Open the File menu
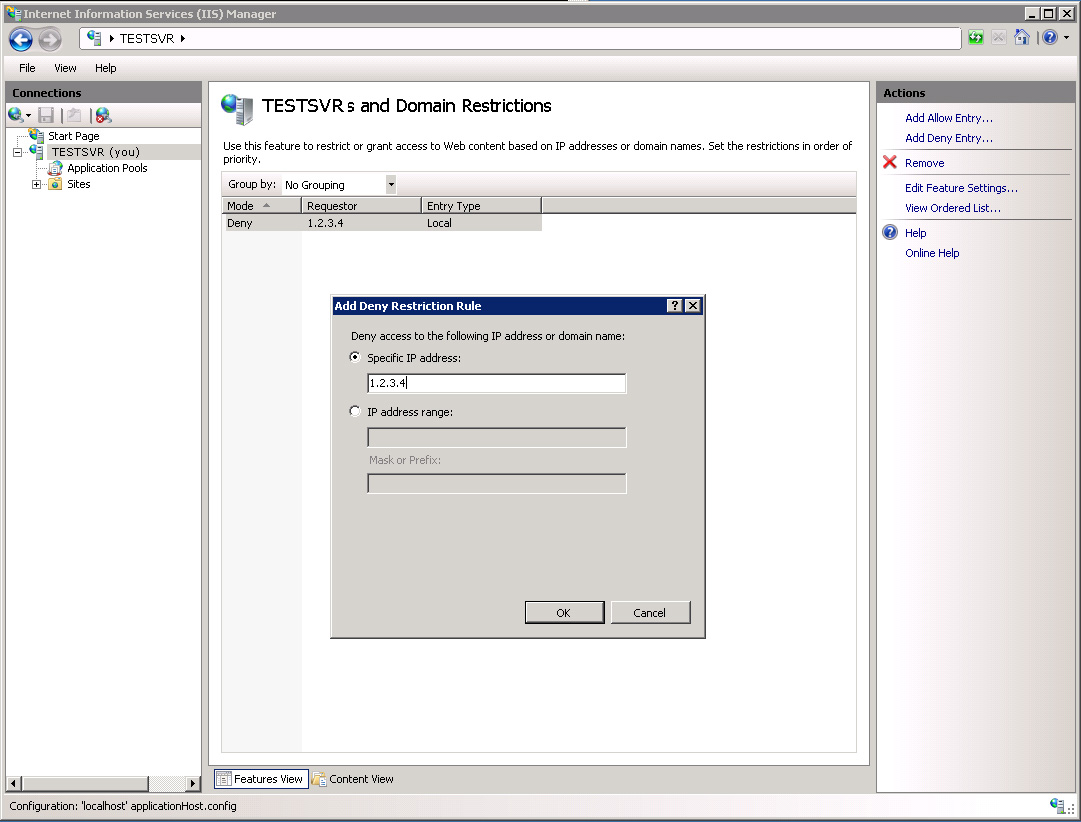This screenshot has height=822, width=1081. click(x=27, y=68)
